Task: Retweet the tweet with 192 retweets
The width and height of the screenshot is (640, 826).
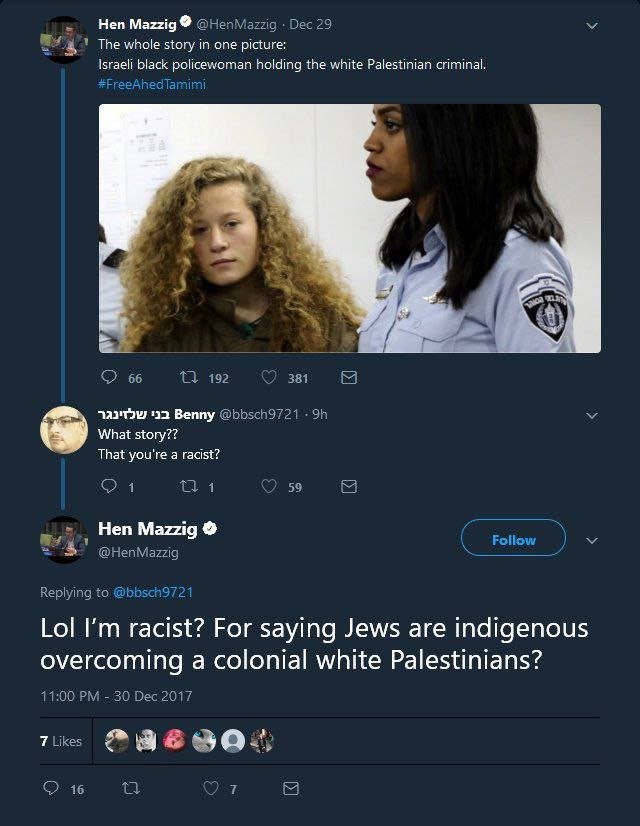Action: point(188,378)
